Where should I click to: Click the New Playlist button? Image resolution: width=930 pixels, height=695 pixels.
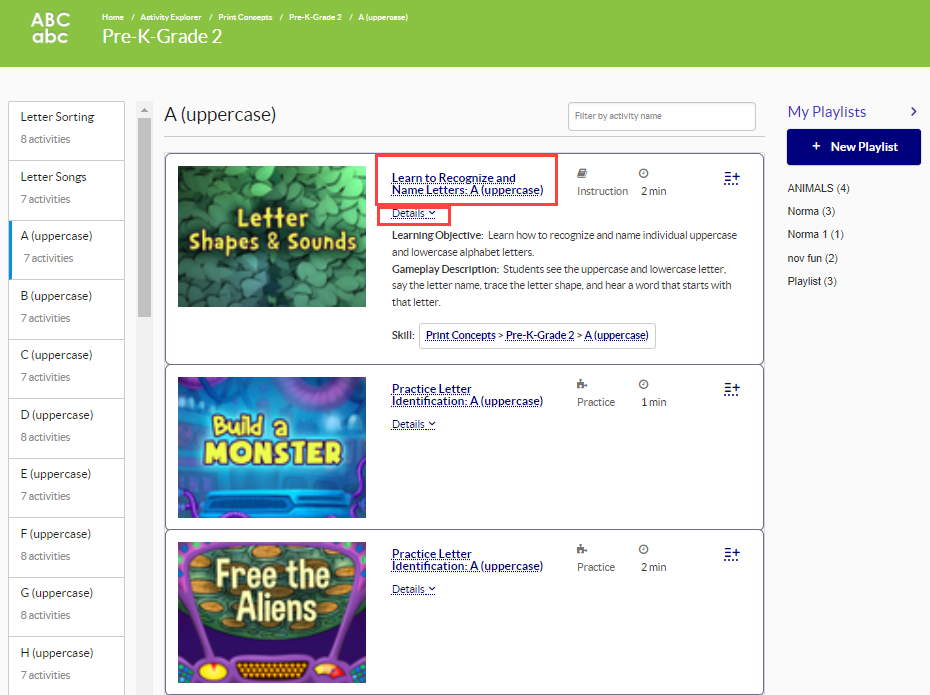click(853, 147)
